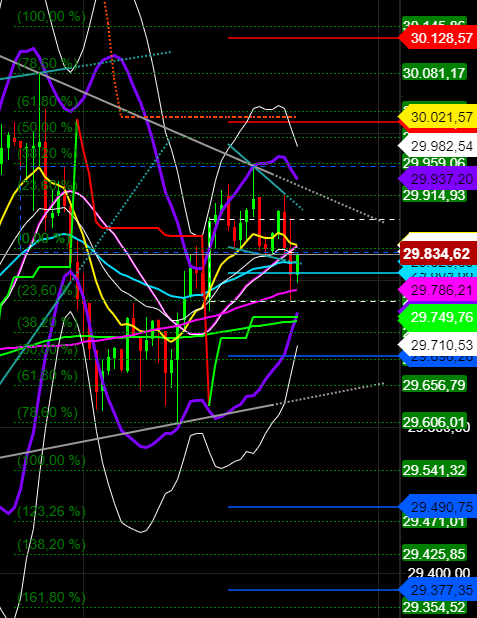Click the white 29.710,53 price tag
The image size is (477, 618).
point(439,345)
